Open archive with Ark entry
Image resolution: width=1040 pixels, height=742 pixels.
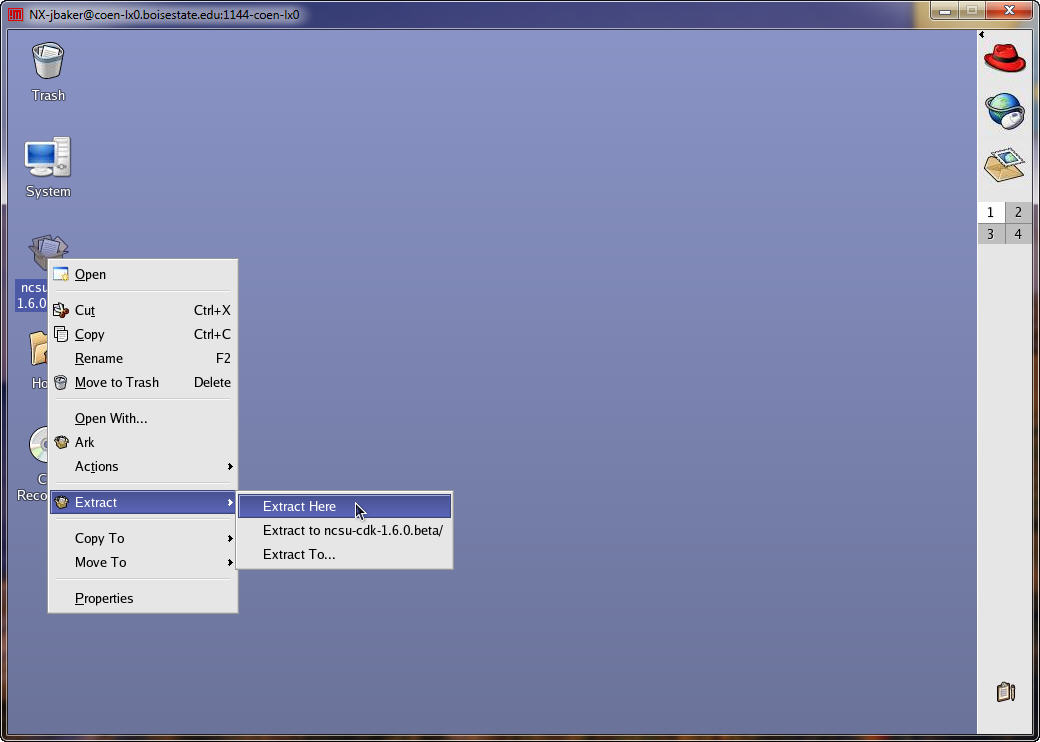tap(143, 442)
